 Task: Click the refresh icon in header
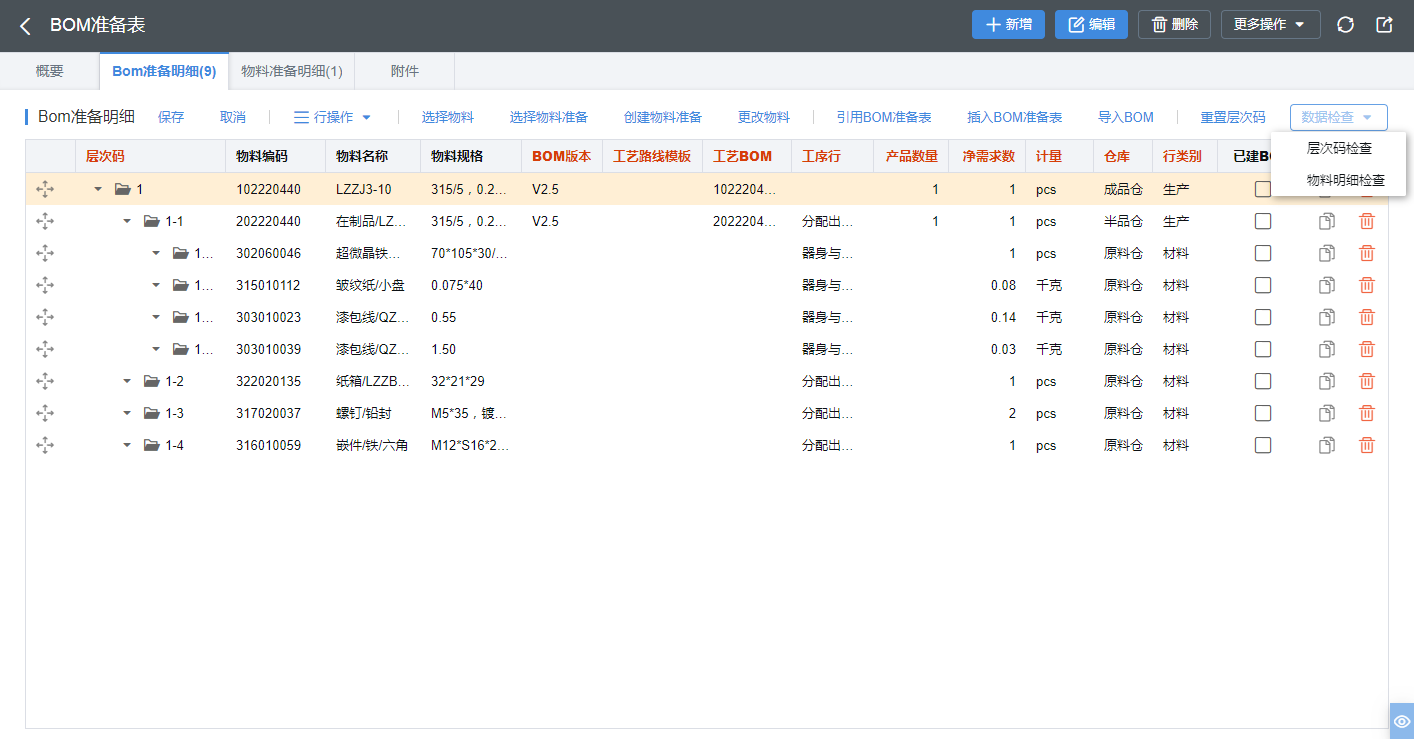tap(1346, 25)
